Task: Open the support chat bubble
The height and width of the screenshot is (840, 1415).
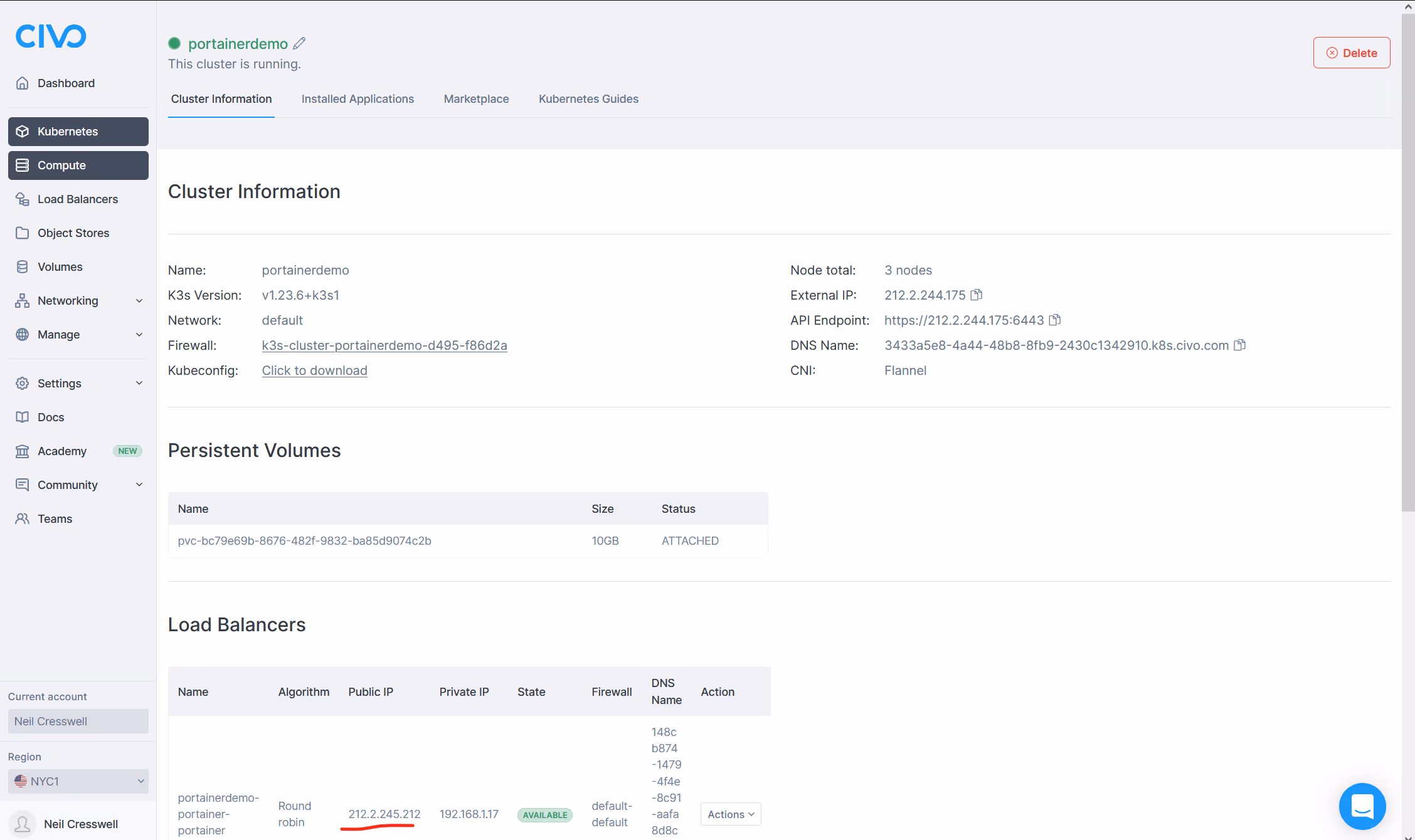Action: 1362,806
